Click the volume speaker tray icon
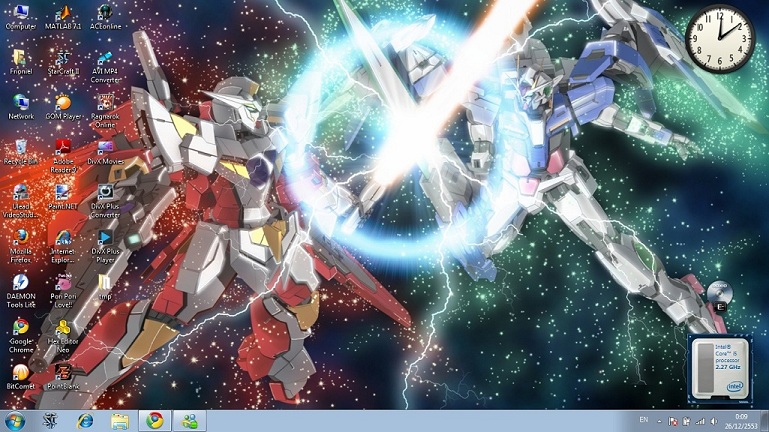769x432 pixels. (x=714, y=421)
